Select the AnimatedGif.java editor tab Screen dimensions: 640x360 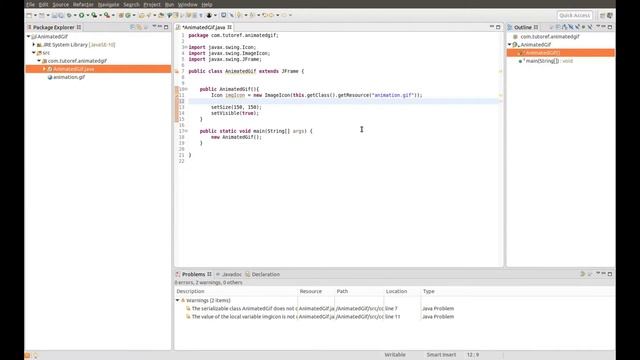click(204, 27)
